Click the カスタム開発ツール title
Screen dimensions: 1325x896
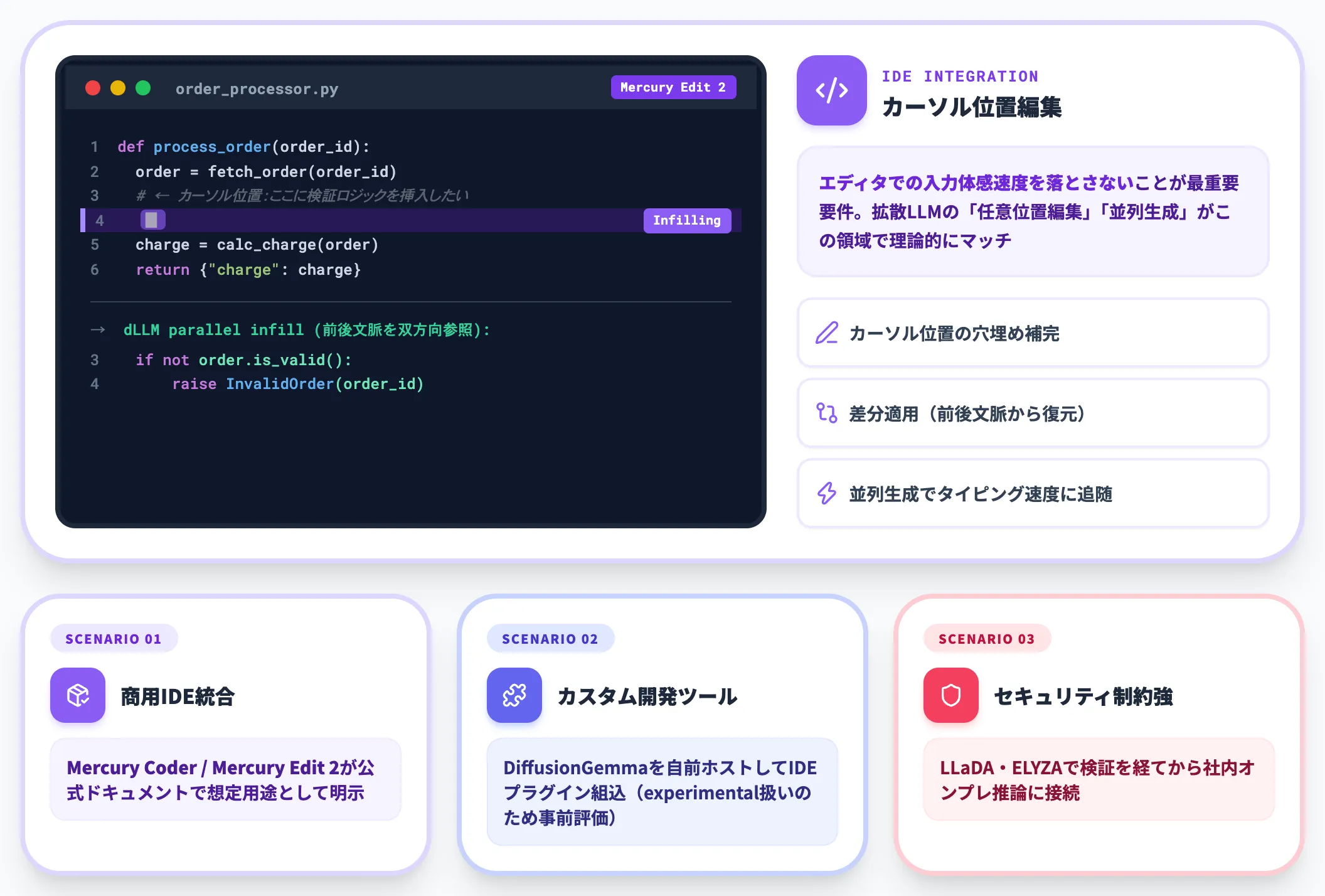(x=647, y=696)
